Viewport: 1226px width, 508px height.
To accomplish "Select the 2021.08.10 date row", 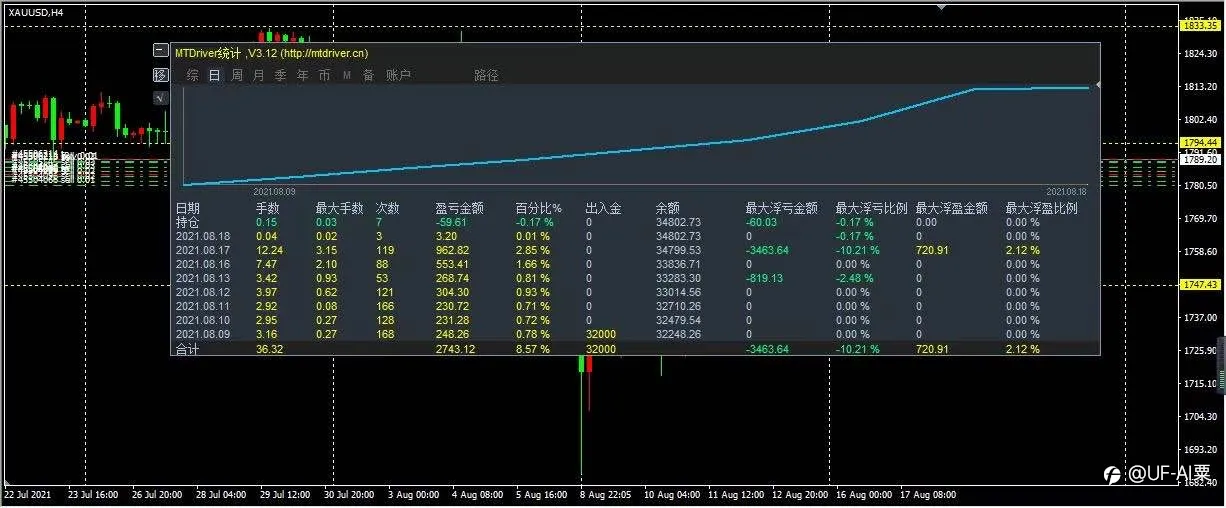I will [637, 320].
